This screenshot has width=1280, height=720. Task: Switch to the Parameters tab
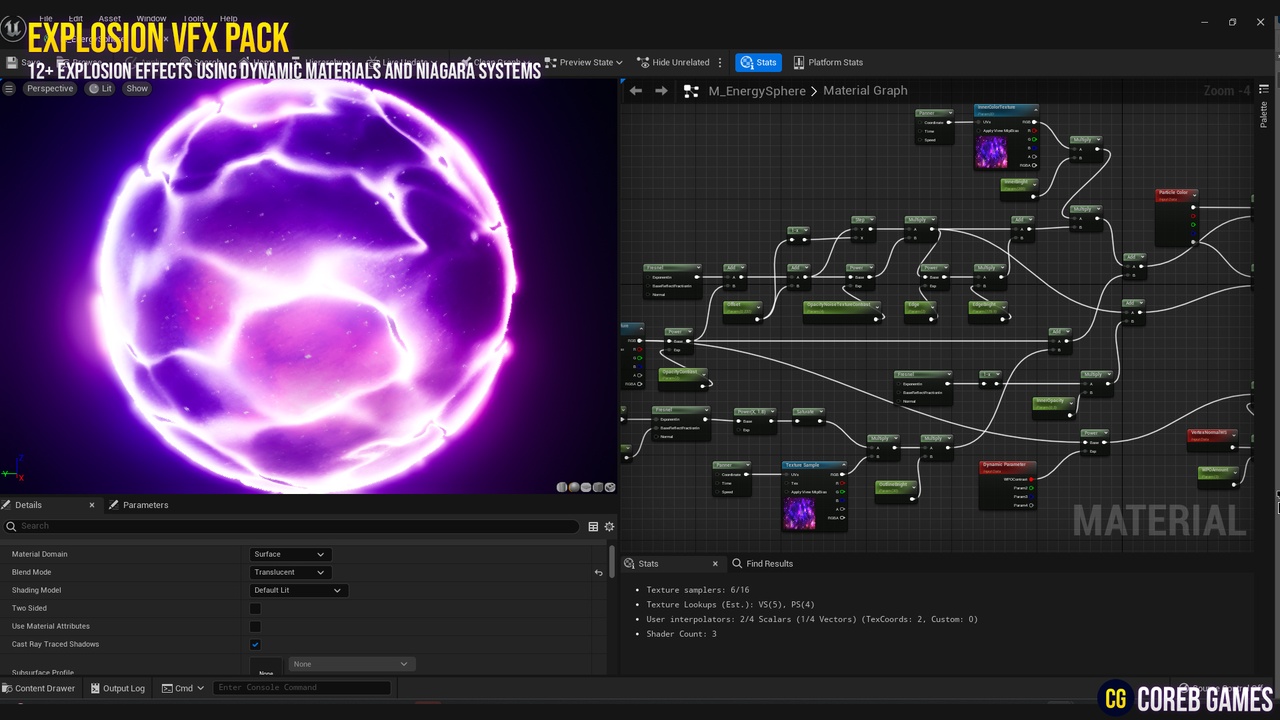tap(138, 505)
